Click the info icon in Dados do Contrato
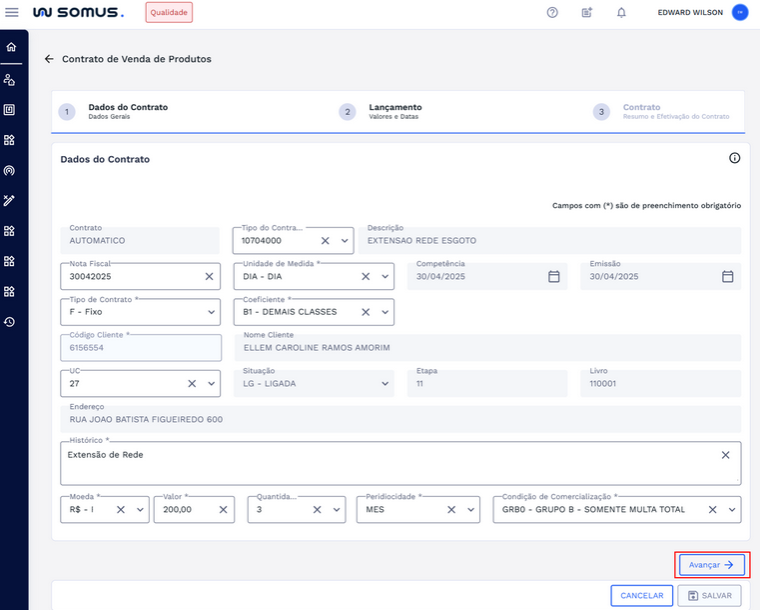The image size is (760, 610). pos(734,158)
